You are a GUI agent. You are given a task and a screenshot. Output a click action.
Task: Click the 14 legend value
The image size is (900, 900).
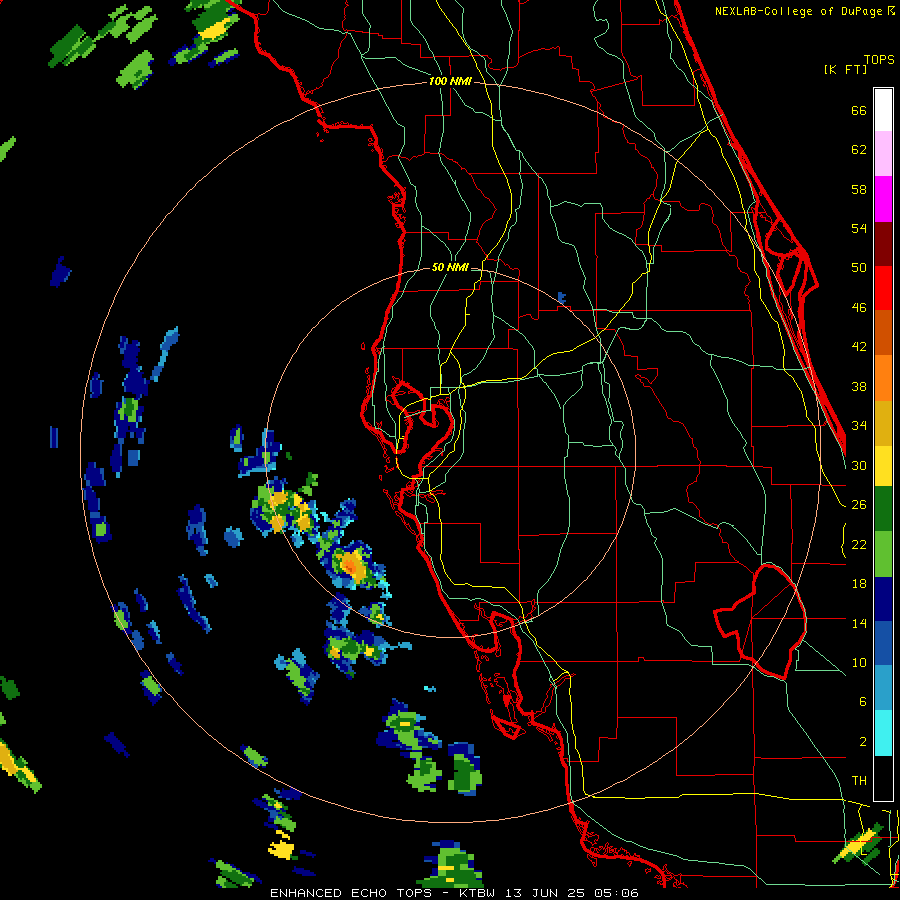(859, 623)
